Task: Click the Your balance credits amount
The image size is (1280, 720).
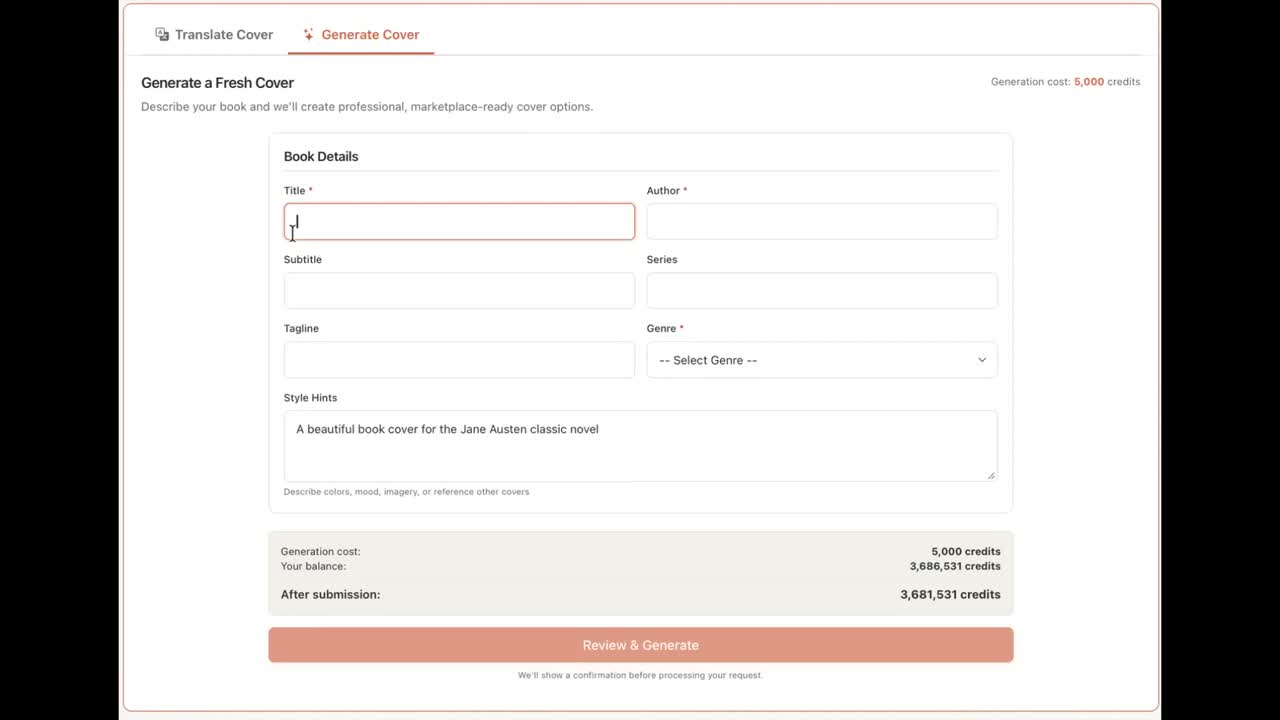Action: coord(954,566)
